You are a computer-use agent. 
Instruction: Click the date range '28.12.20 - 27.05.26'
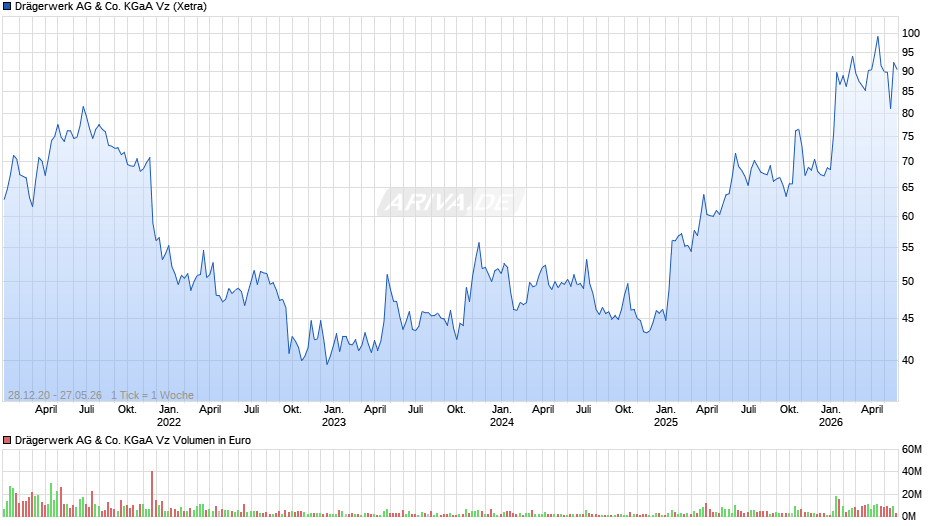click(x=55, y=395)
